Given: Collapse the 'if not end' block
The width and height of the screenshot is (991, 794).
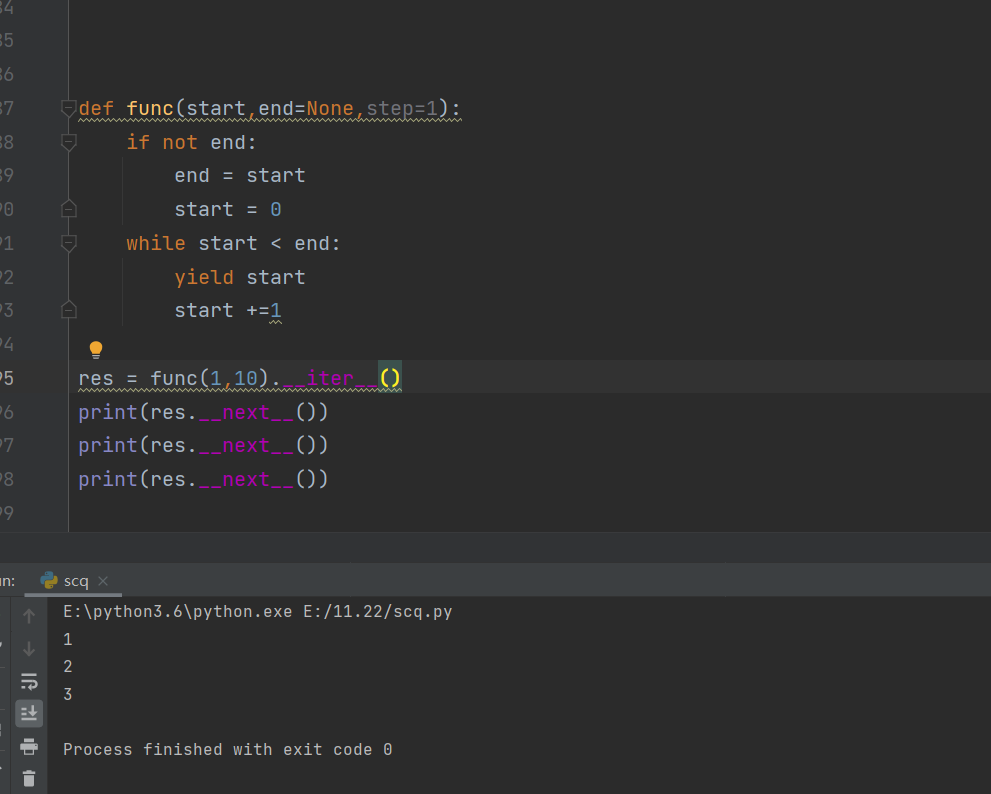Looking at the screenshot, I should point(68,142).
